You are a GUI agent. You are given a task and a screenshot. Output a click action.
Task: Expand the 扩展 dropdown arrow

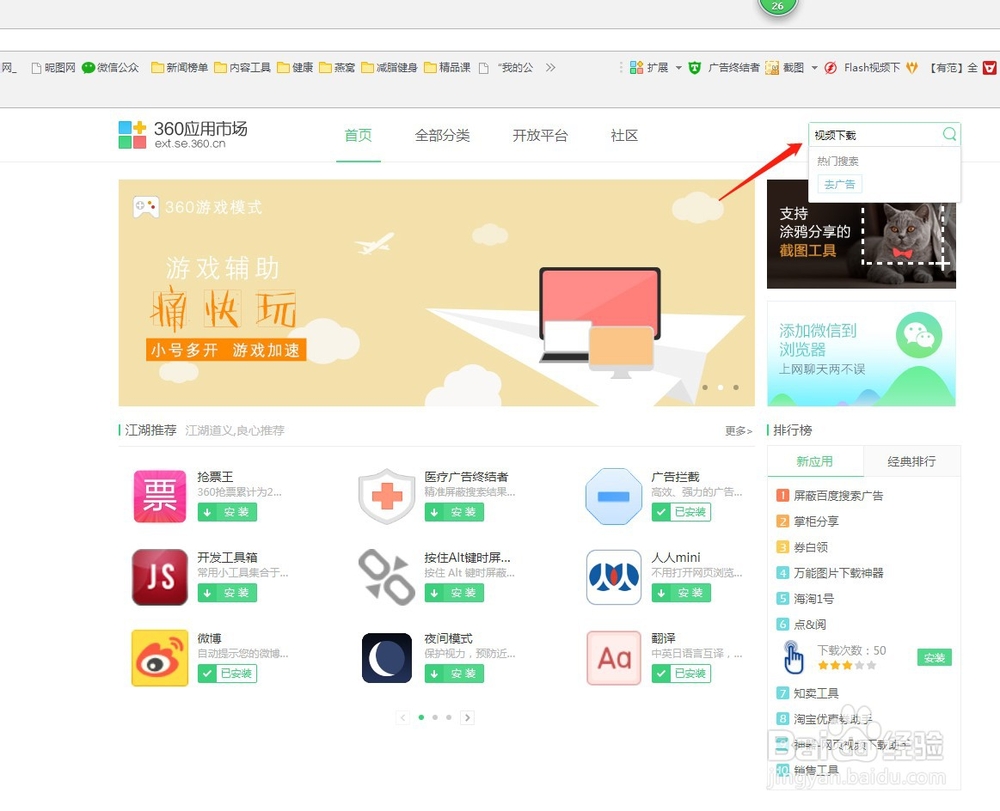pyautogui.click(x=679, y=68)
